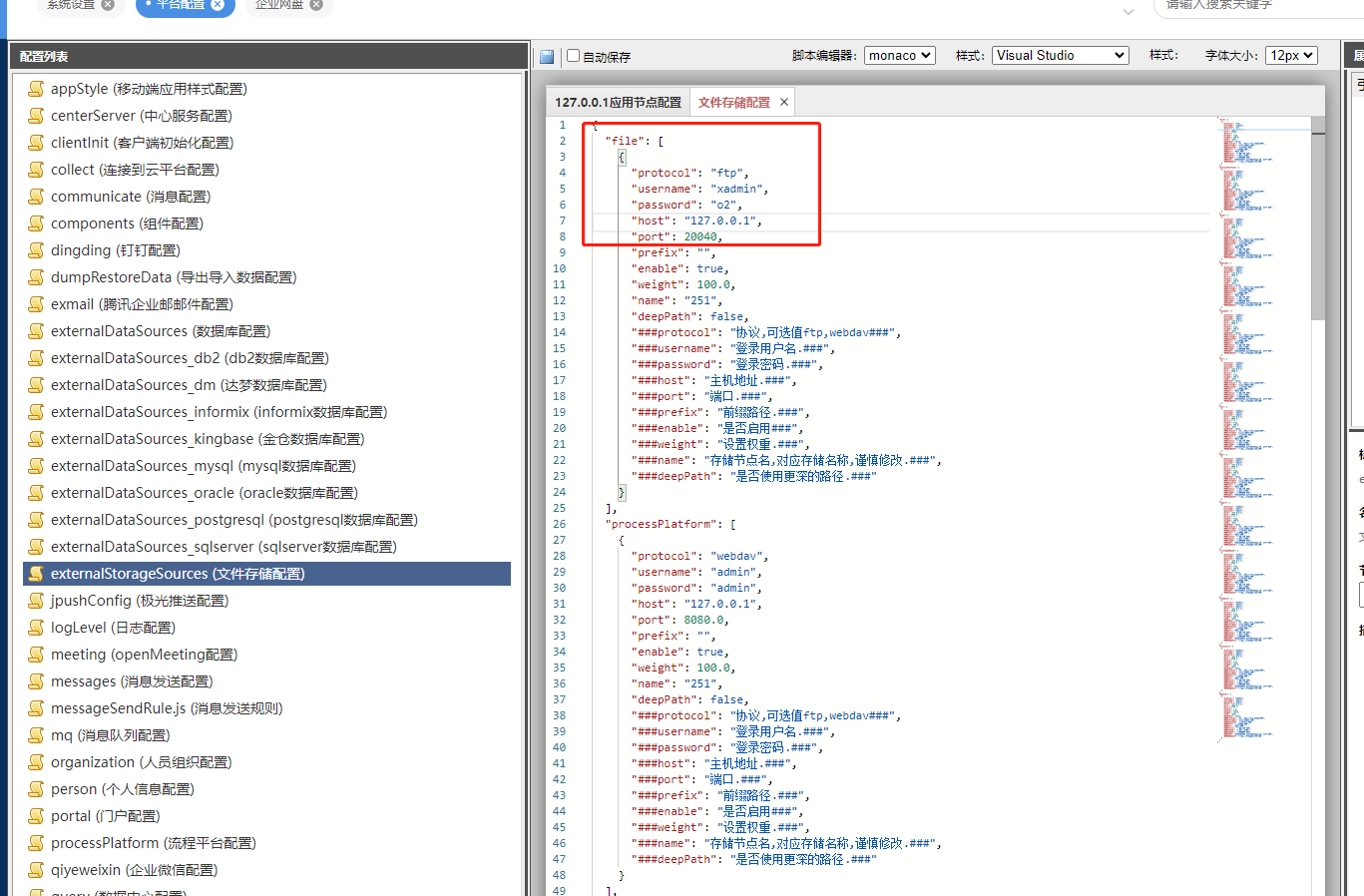The image size is (1364, 896).
Task: Open processPlatform (流程平台配置) in list
Action: pos(153,843)
